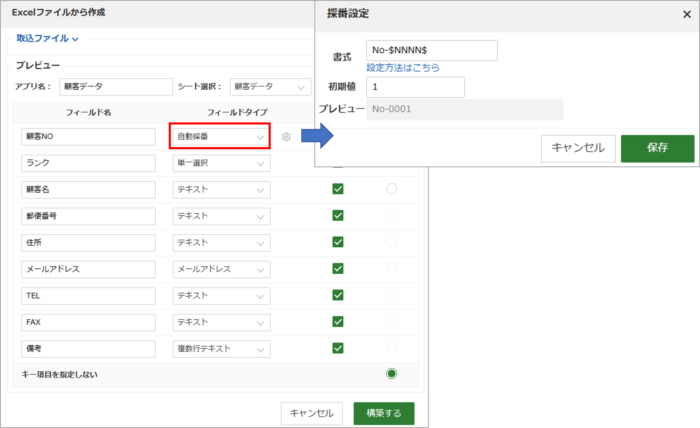Open field type dropdown showing 自動採番

point(221,137)
